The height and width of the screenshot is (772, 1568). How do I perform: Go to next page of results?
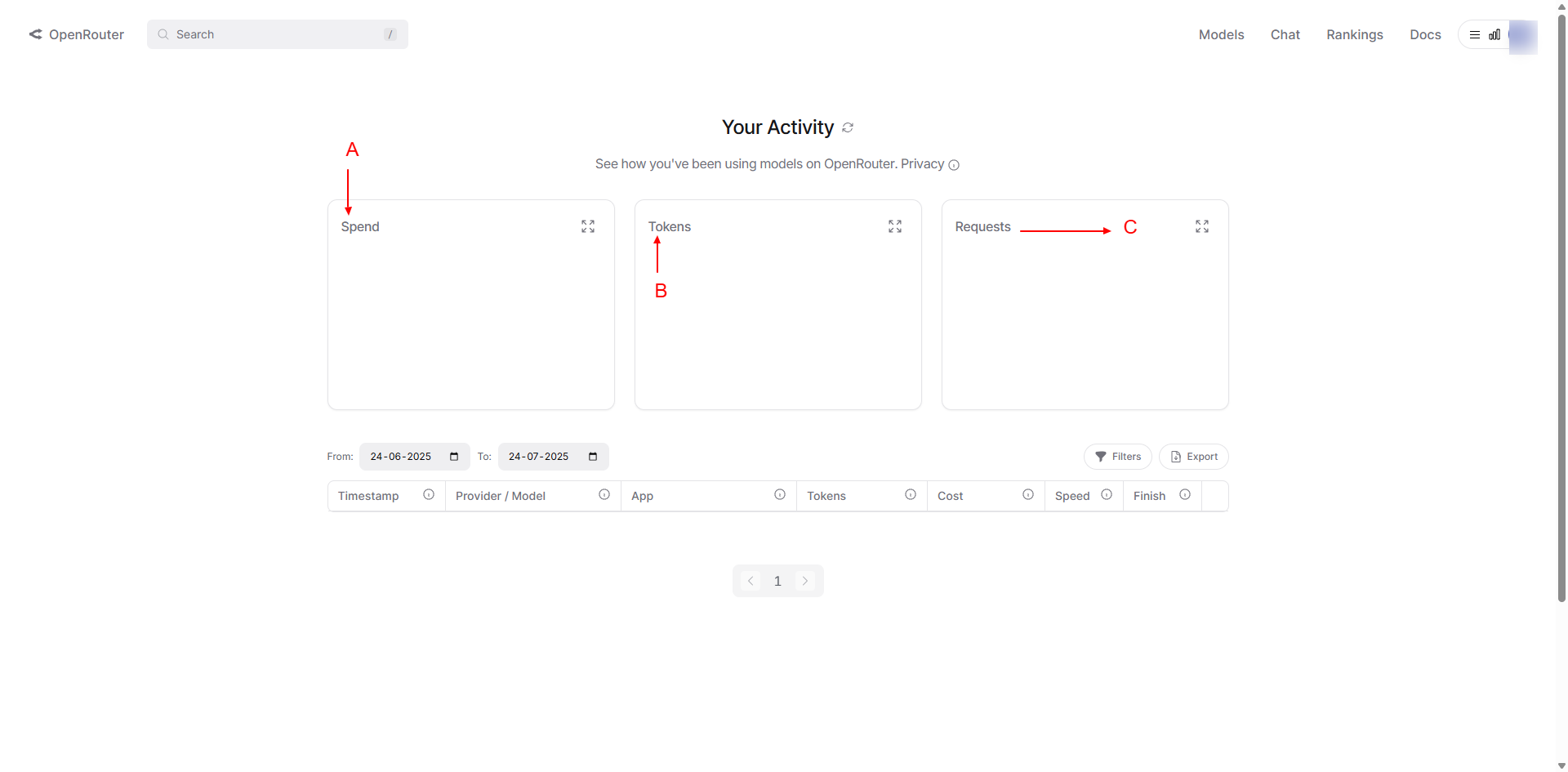pos(805,581)
